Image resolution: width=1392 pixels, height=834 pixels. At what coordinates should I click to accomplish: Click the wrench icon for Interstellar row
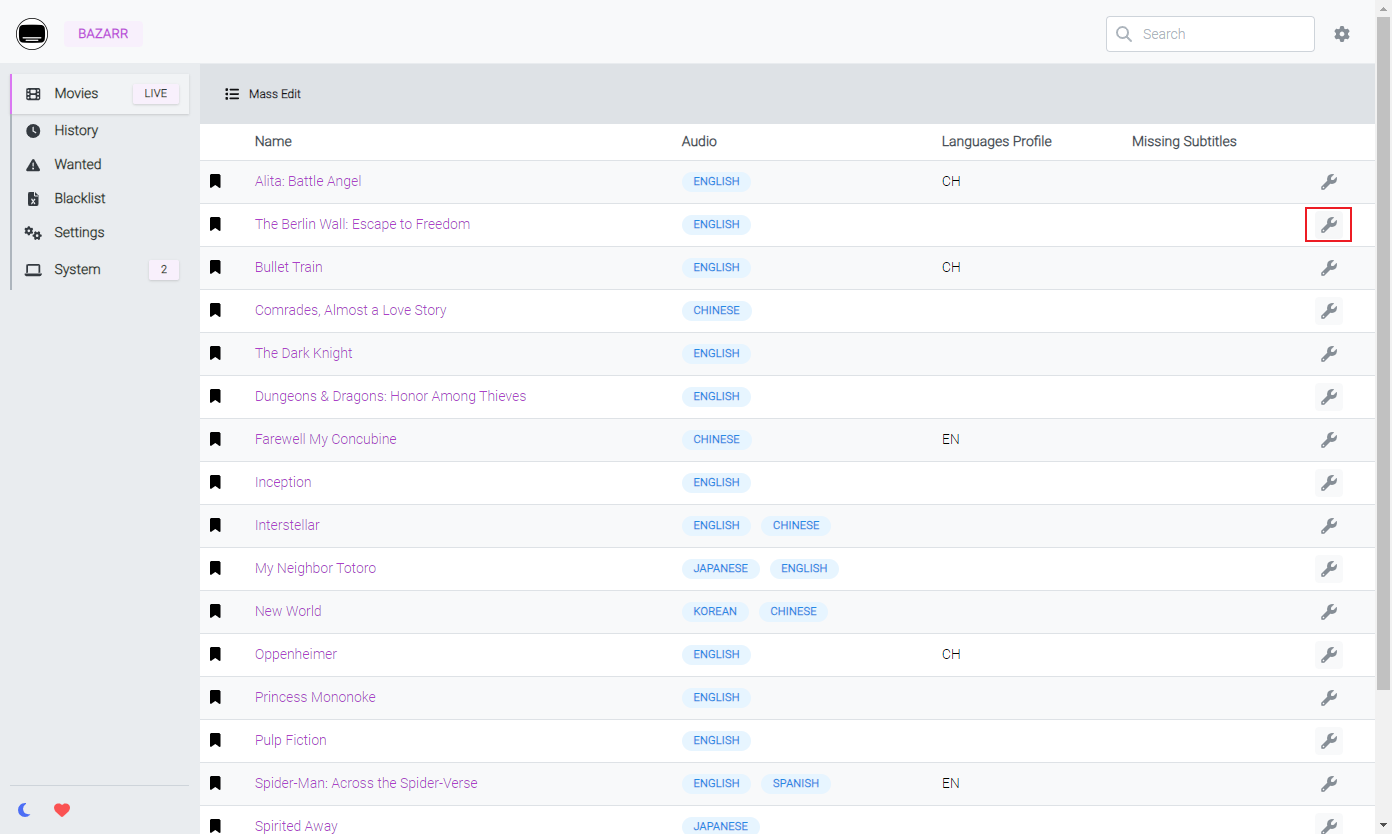click(x=1328, y=526)
